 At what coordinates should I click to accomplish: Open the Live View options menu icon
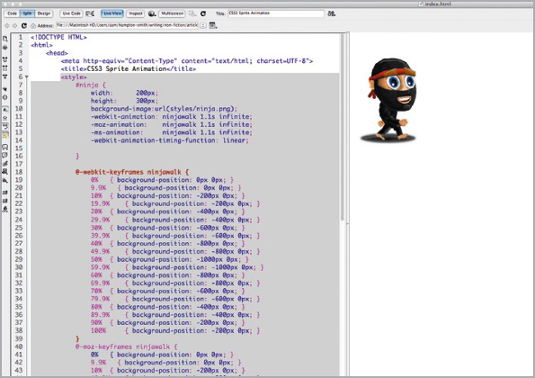[213, 25]
